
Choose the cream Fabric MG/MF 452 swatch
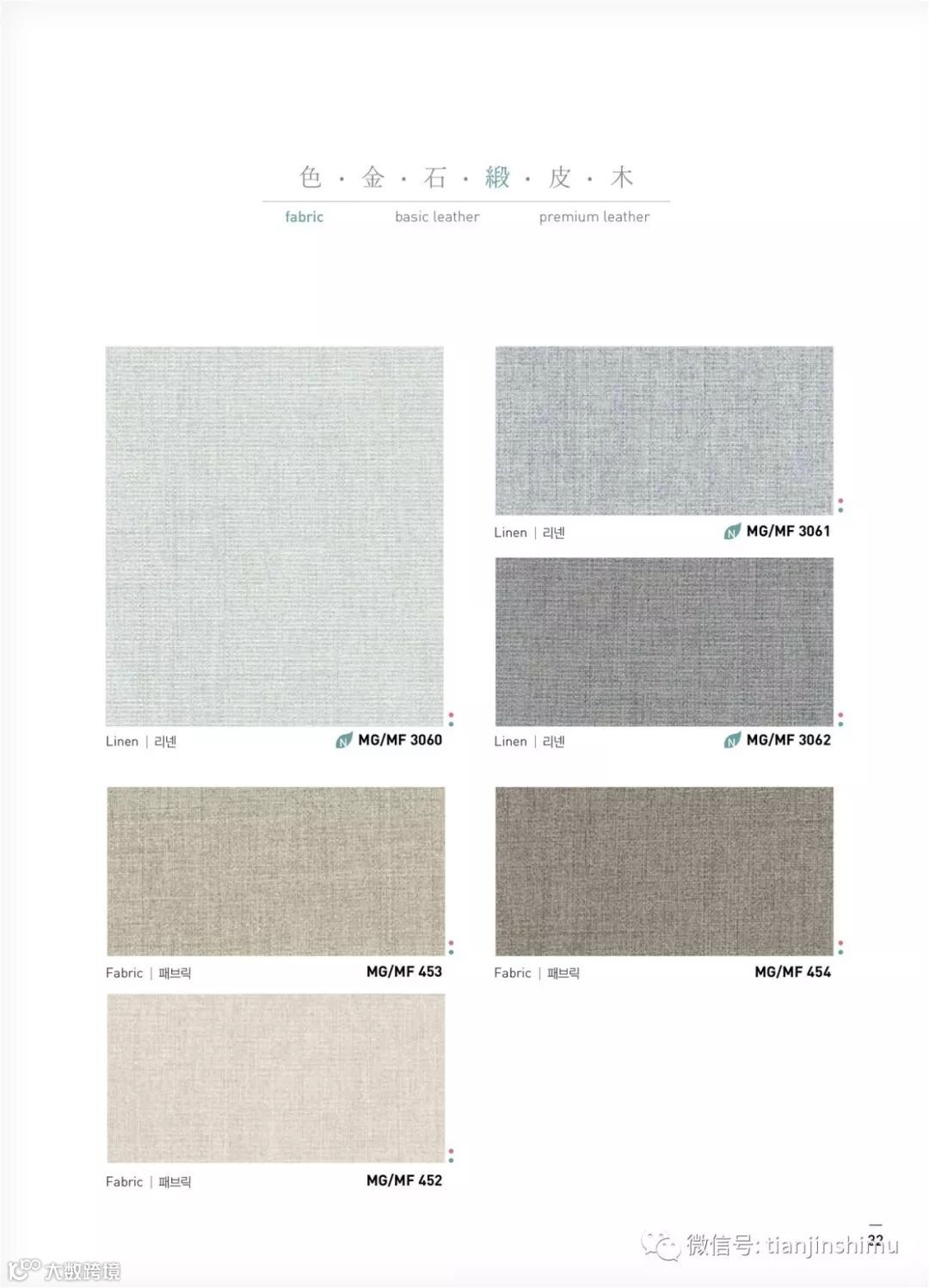click(276, 1079)
